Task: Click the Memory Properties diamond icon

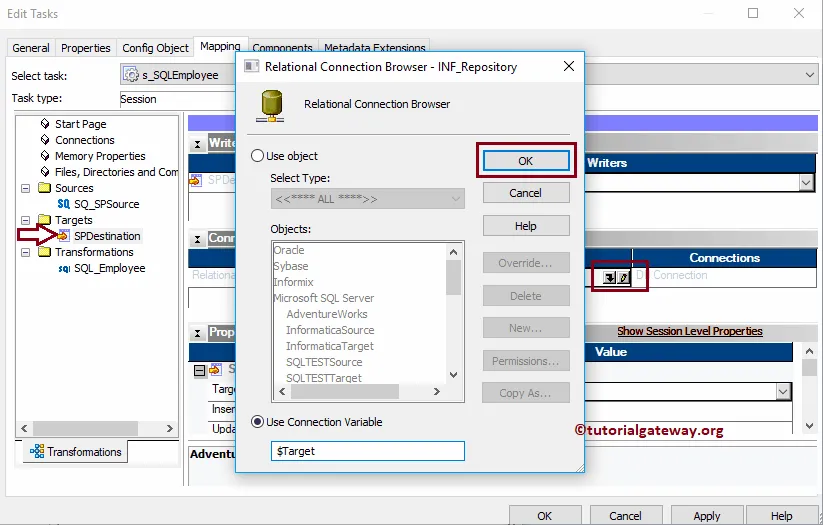Action: point(45,156)
